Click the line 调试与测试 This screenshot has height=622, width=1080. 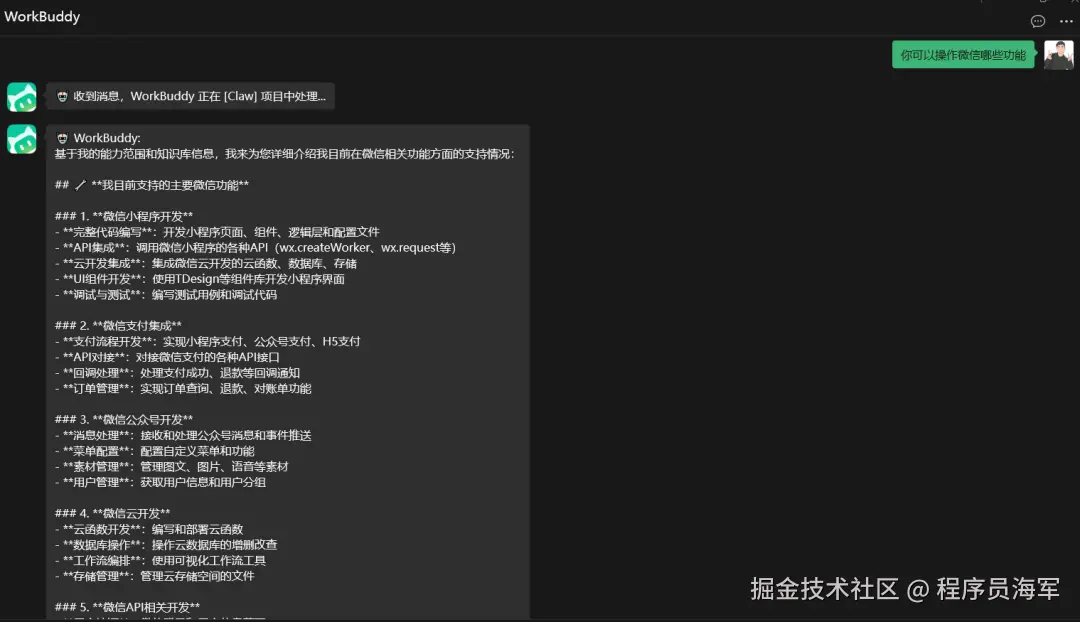pyautogui.click(x=166, y=295)
